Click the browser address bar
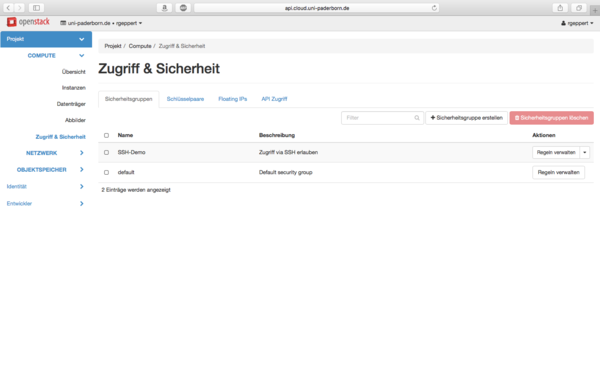 (317, 8)
